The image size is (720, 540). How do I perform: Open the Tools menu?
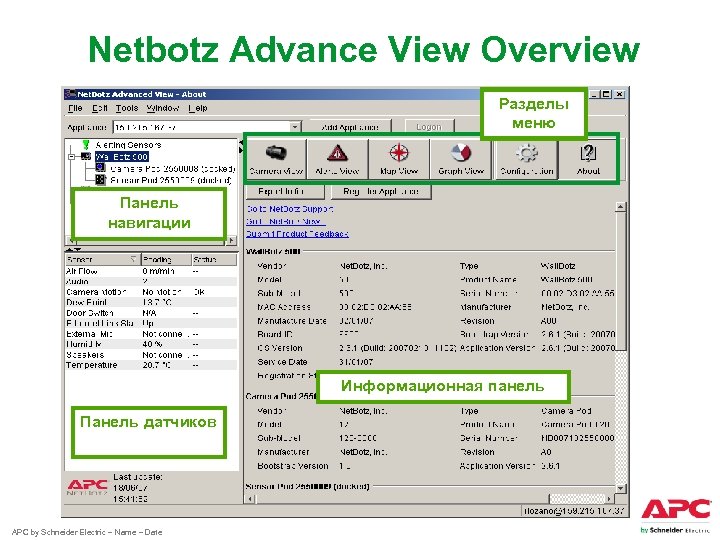coord(127,108)
